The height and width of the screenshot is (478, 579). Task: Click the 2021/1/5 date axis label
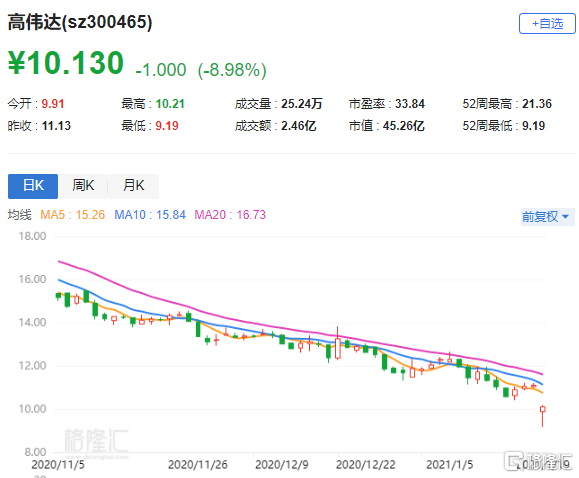pos(450,465)
